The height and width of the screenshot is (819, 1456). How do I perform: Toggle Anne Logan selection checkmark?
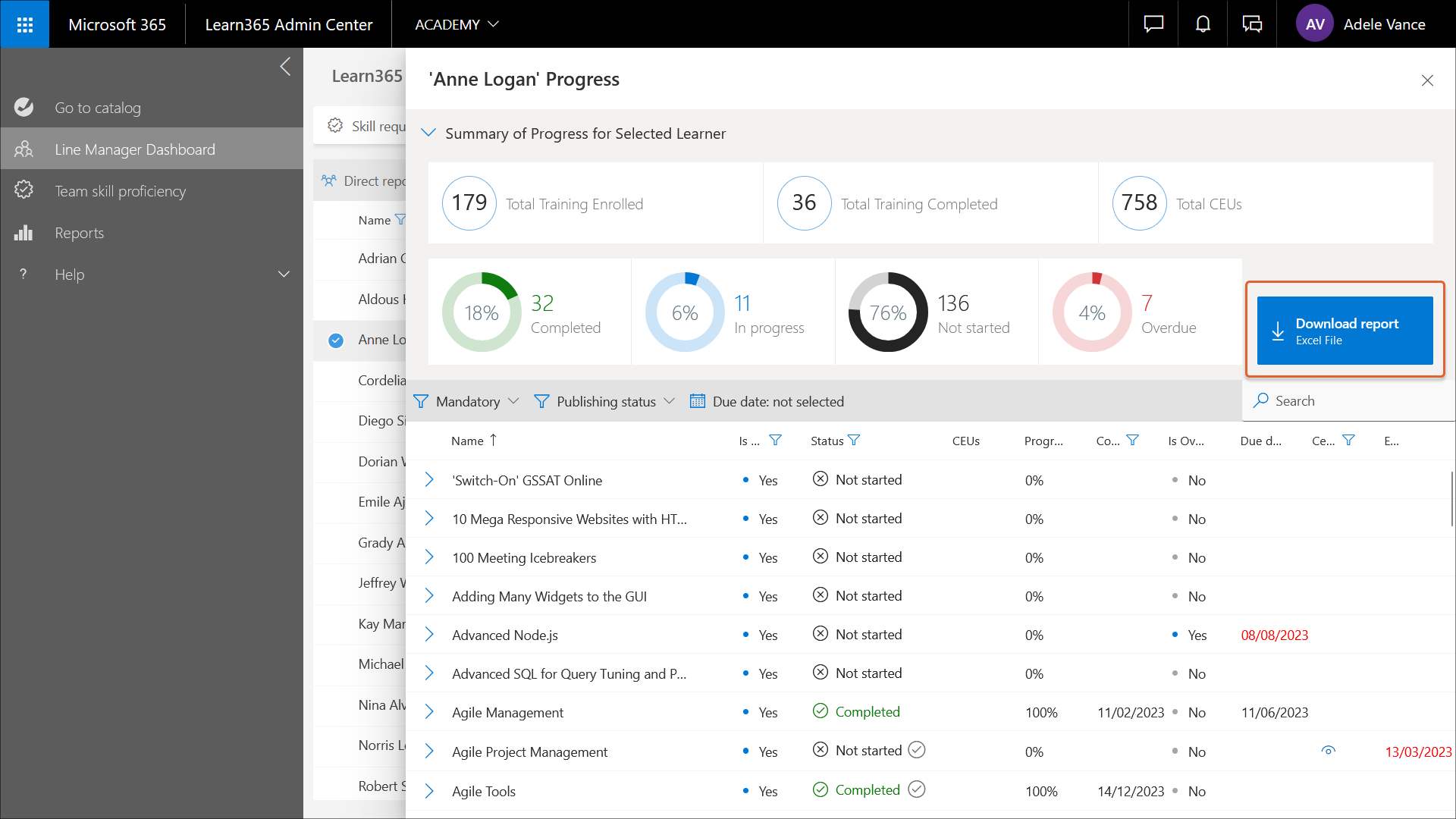pyautogui.click(x=336, y=340)
